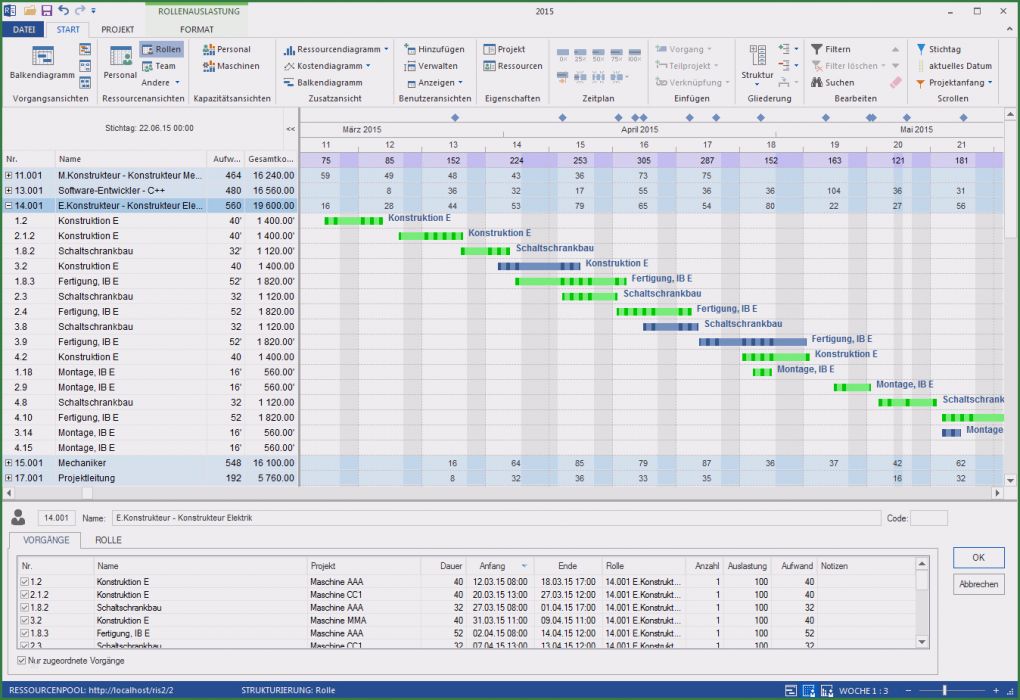Image resolution: width=1020 pixels, height=700 pixels.
Task: Open the ROLLE tab in details
Action: [108, 539]
